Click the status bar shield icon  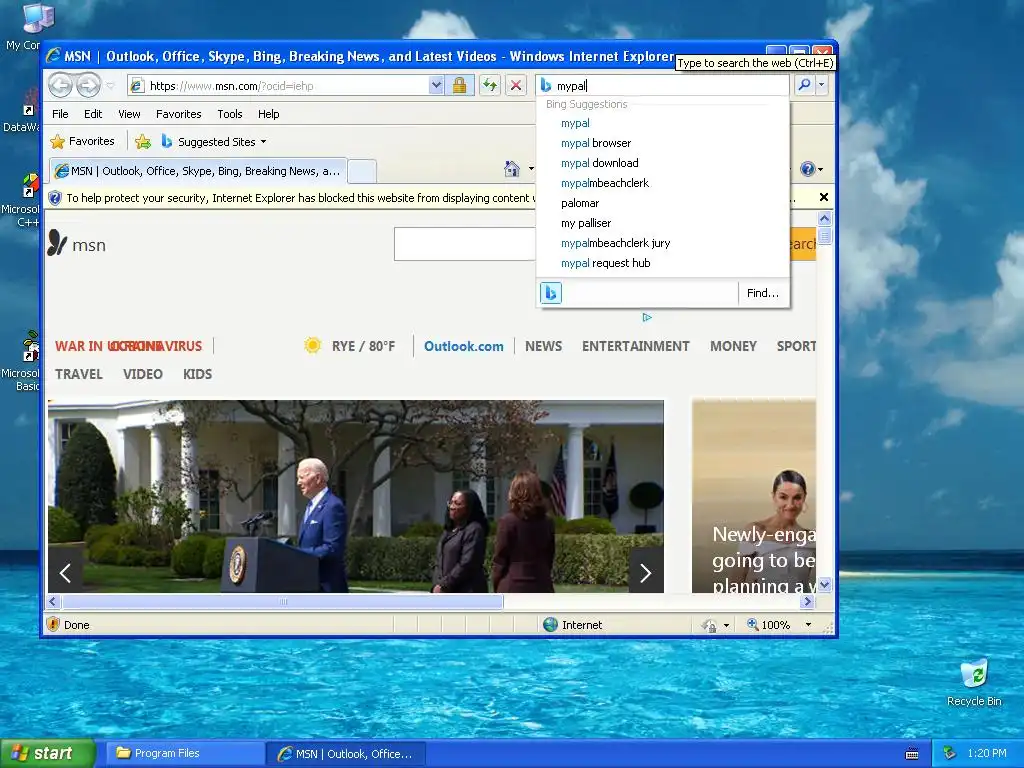point(54,624)
